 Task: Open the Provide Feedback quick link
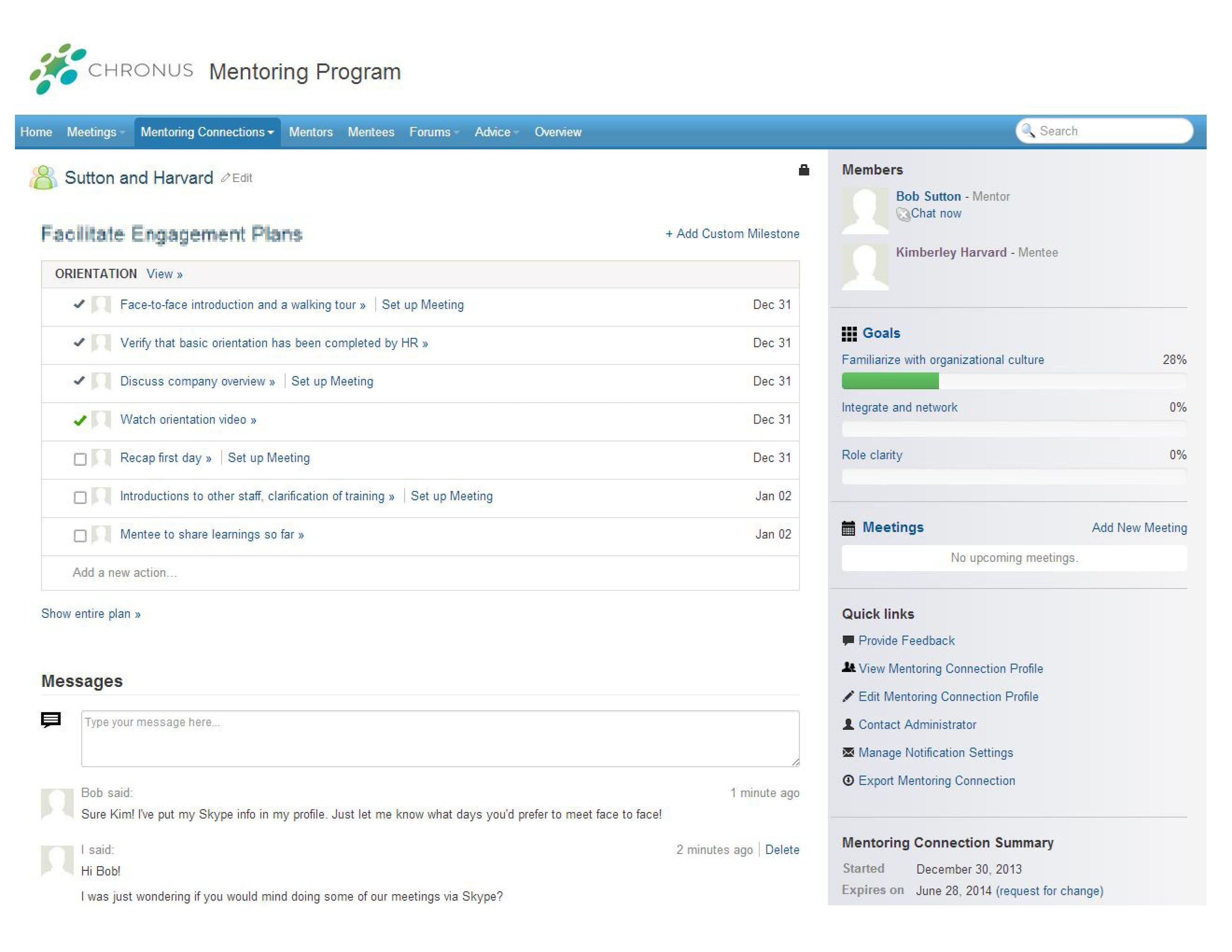(x=906, y=641)
